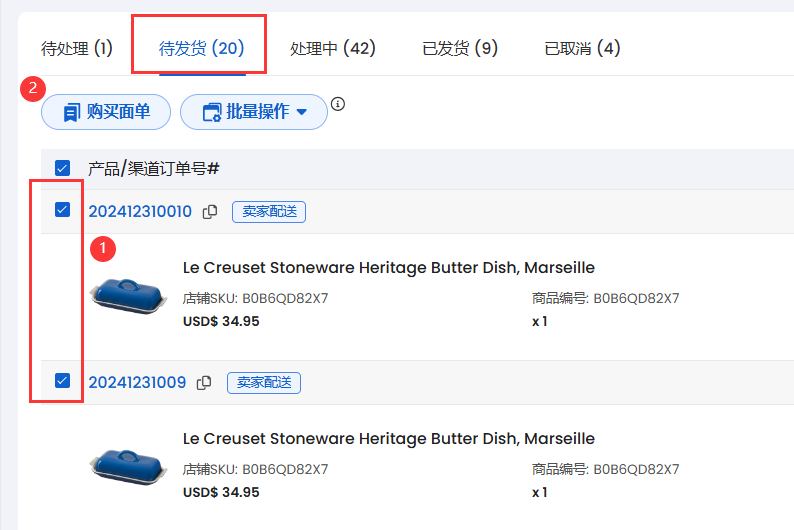Switch to 待处理 (1) tab
Image resolution: width=794 pixels, height=530 pixels.
pyautogui.click(x=77, y=49)
